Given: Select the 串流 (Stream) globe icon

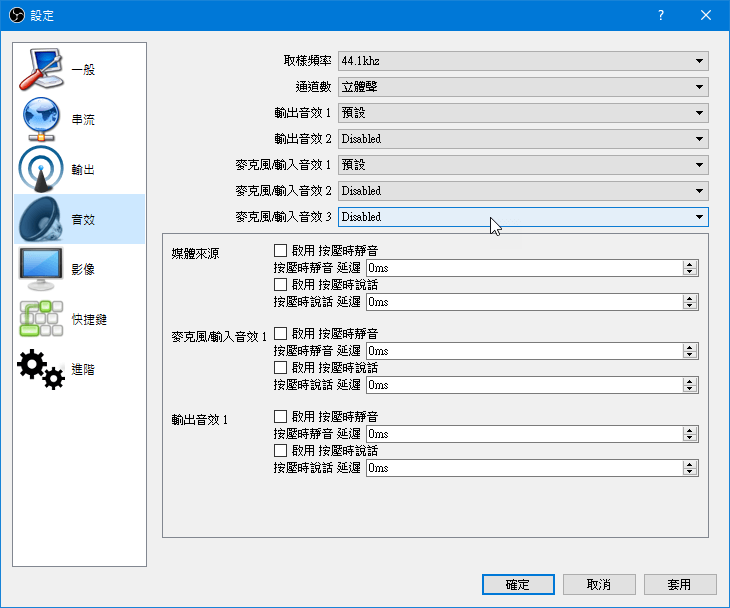Looking at the screenshot, I should click(42, 120).
